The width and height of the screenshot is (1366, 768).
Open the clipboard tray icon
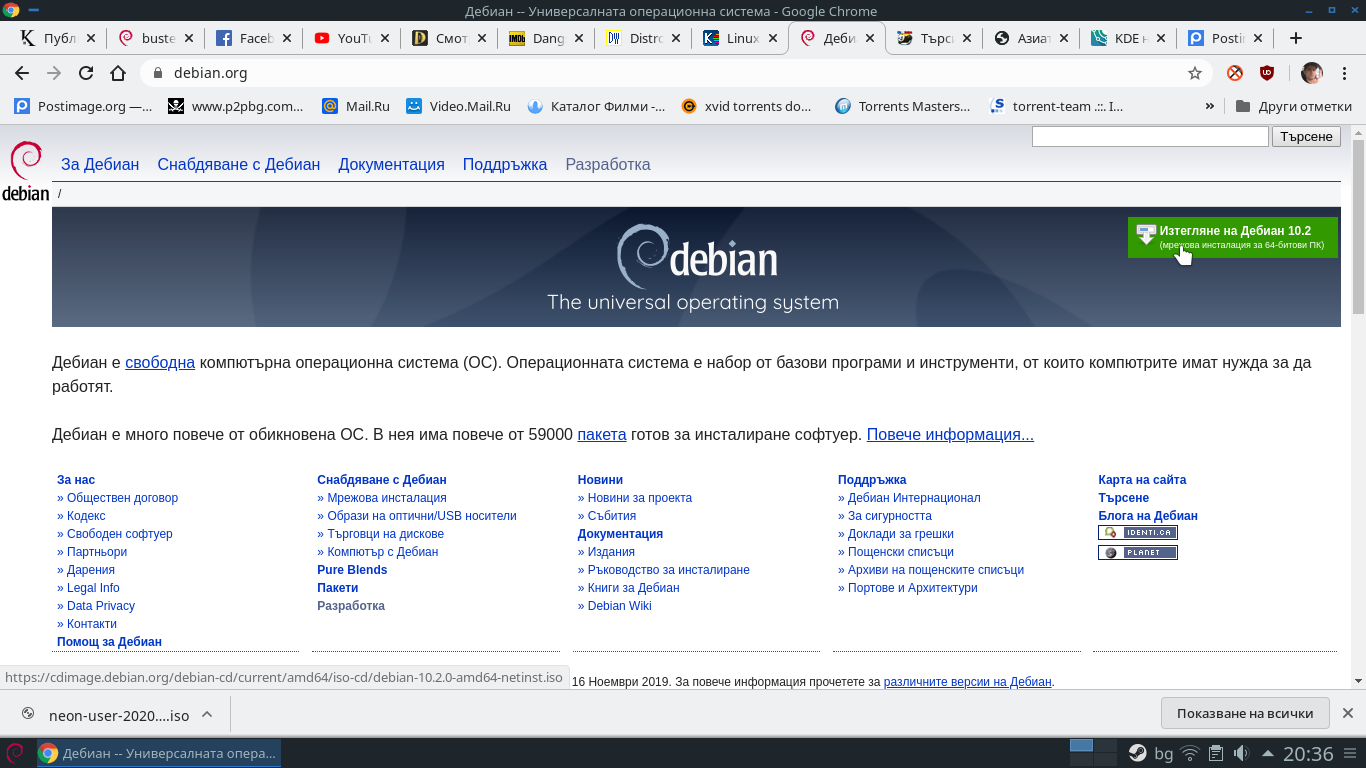1216,753
